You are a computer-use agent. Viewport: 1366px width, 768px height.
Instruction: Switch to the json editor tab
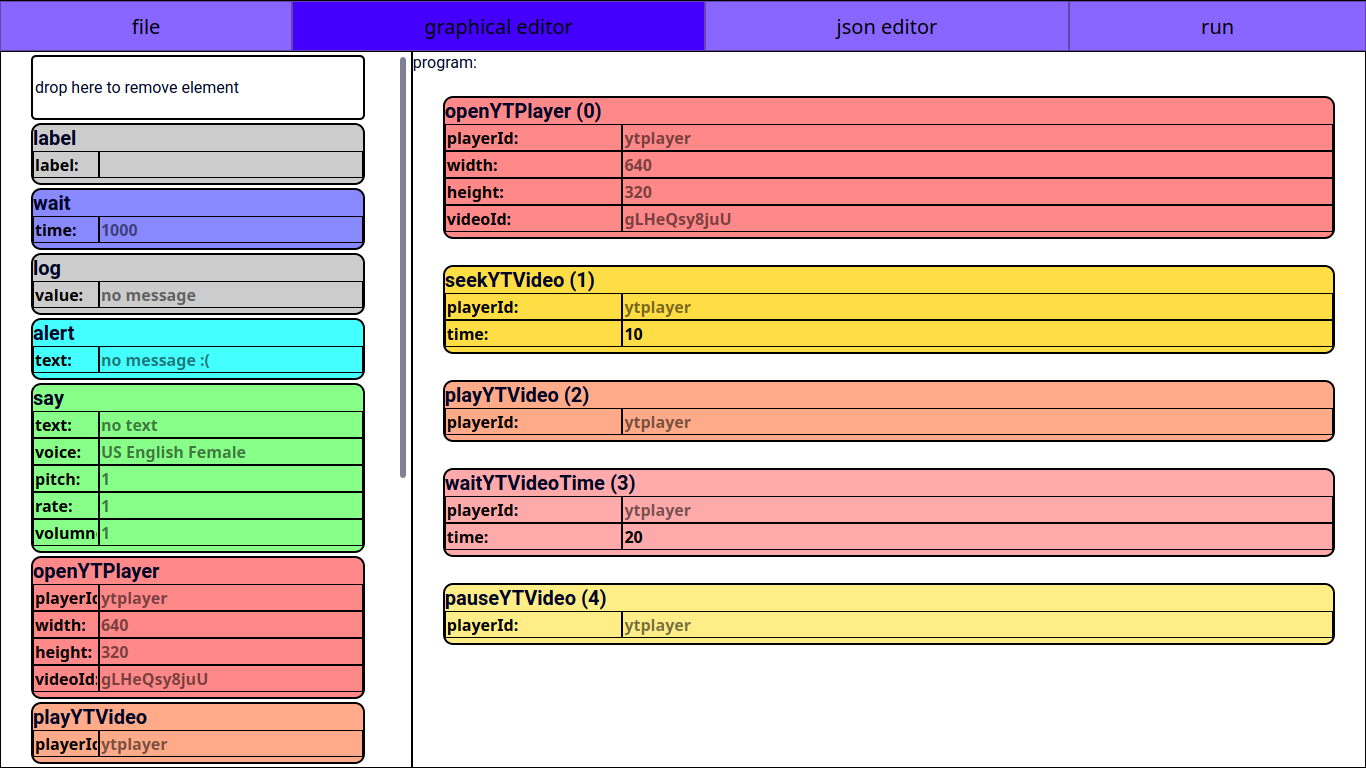886,27
